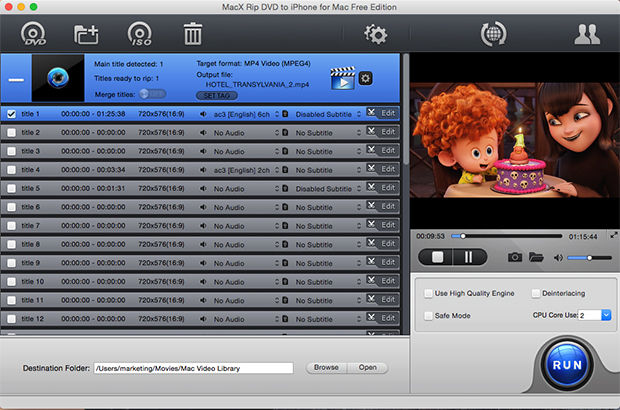This screenshot has height=410, width=620.
Task: Edit title 12
Action: [388, 318]
